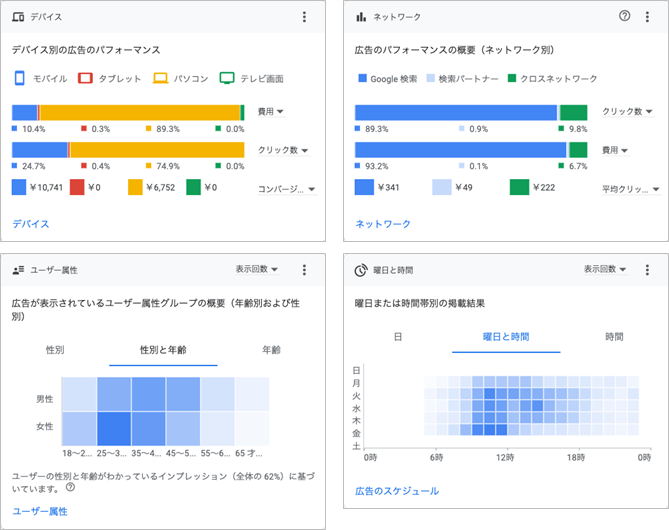Click the 女性 65 才... heatmap cell
Image resolution: width=669 pixels, height=530 pixels.
click(252, 428)
